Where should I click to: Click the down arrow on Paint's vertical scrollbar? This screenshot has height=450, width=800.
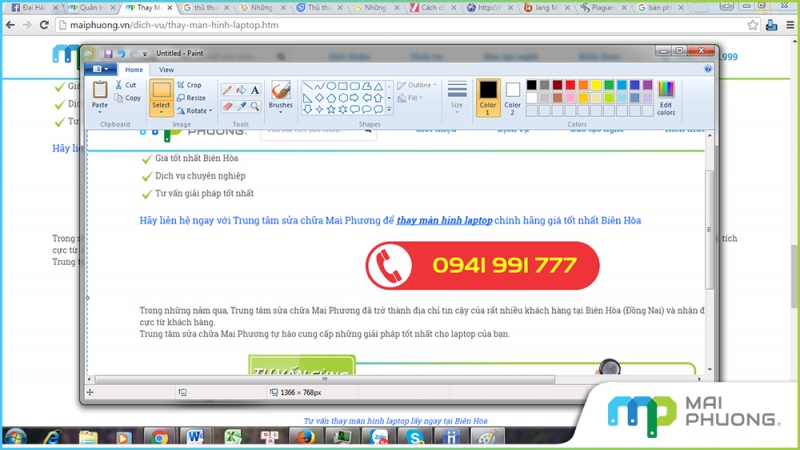(x=709, y=369)
